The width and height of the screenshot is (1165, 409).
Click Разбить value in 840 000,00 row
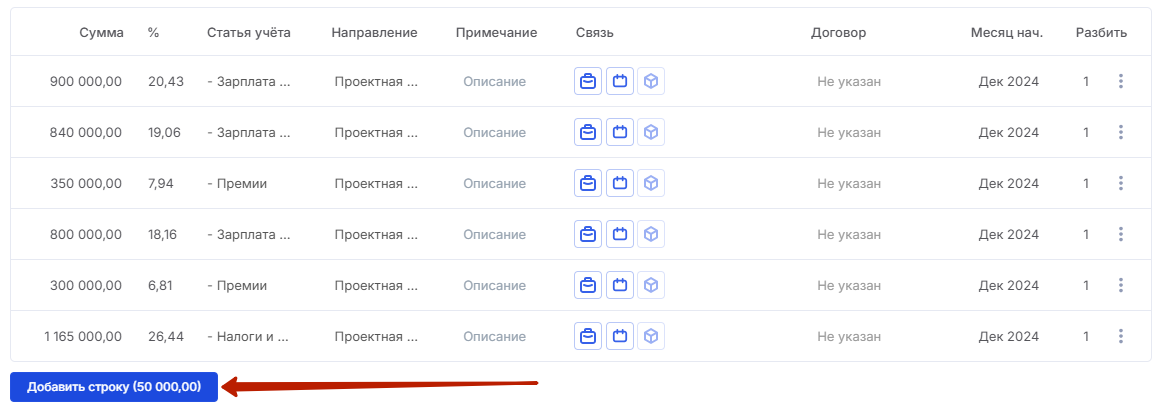[x=1086, y=132]
